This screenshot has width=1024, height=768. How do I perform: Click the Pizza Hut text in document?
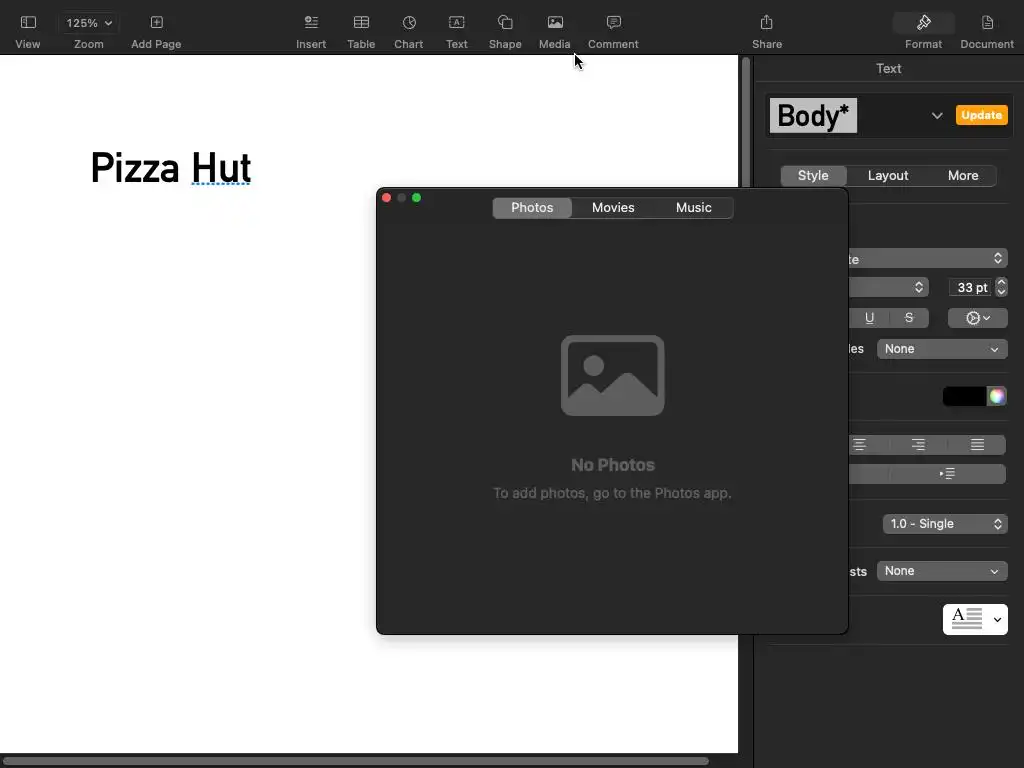tap(171, 168)
